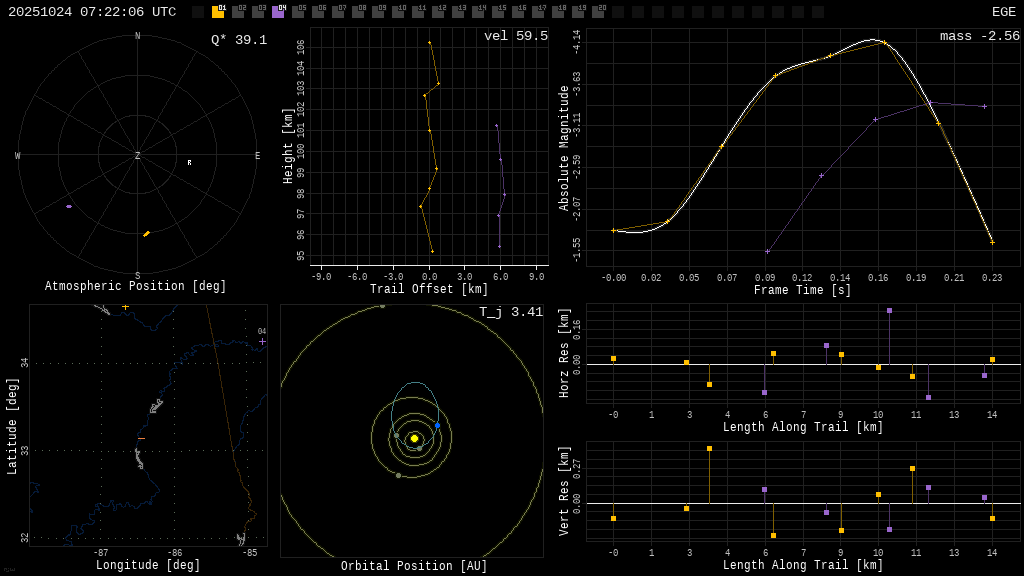Viewport: 1024px width, 576px height.
Task: Click the blue Earth dot in orbital plot
Action: pyautogui.click(x=437, y=426)
